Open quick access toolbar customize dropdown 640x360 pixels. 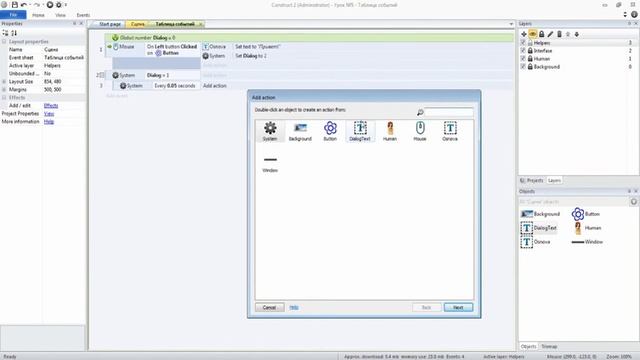click(x=66, y=5)
